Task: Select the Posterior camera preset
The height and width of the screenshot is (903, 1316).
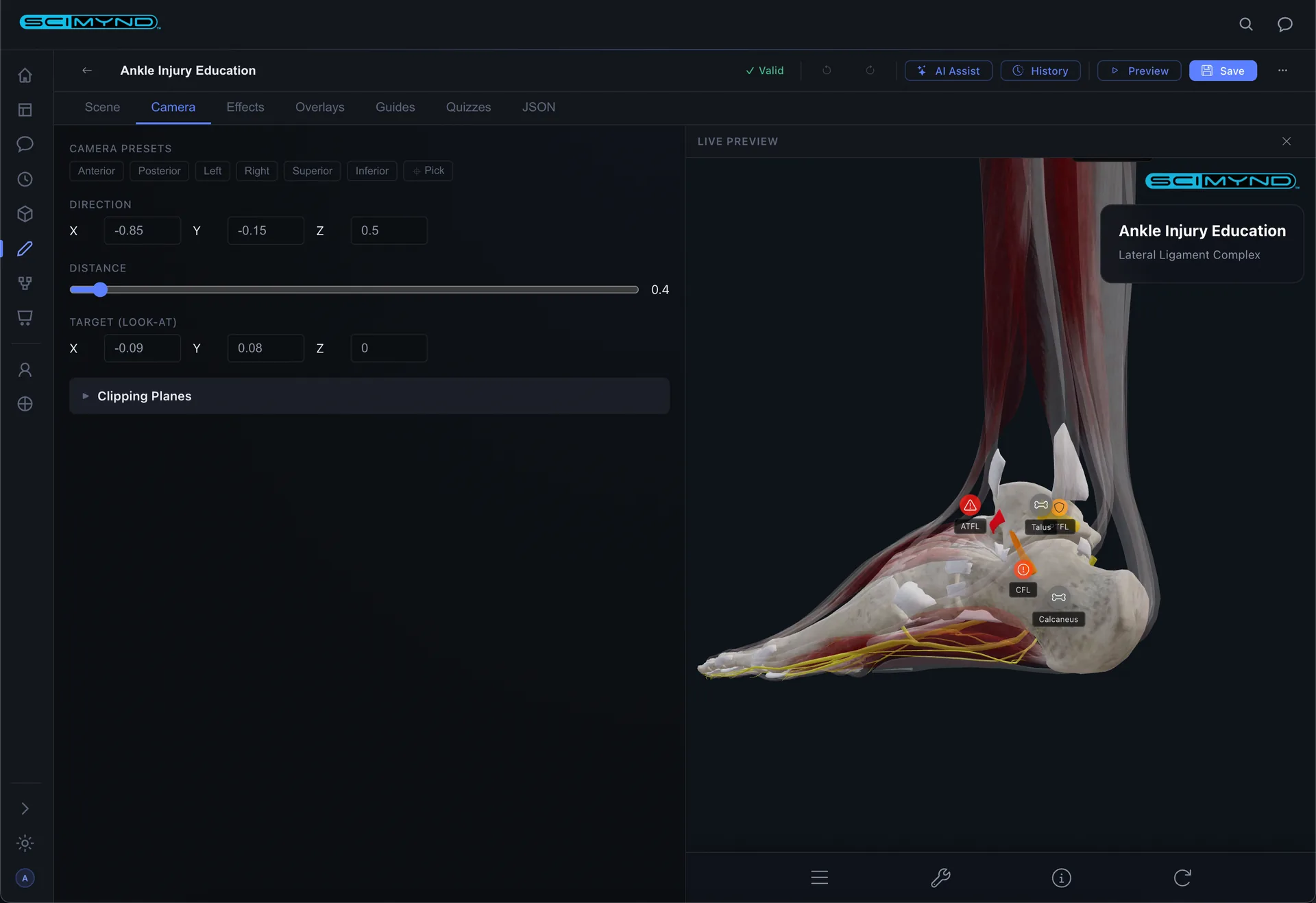Action: click(x=159, y=171)
